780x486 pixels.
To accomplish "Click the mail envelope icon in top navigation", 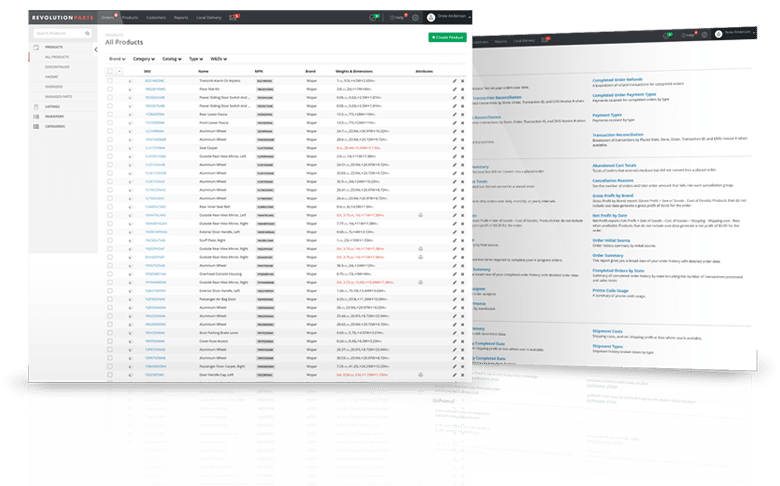I will 233,18.
